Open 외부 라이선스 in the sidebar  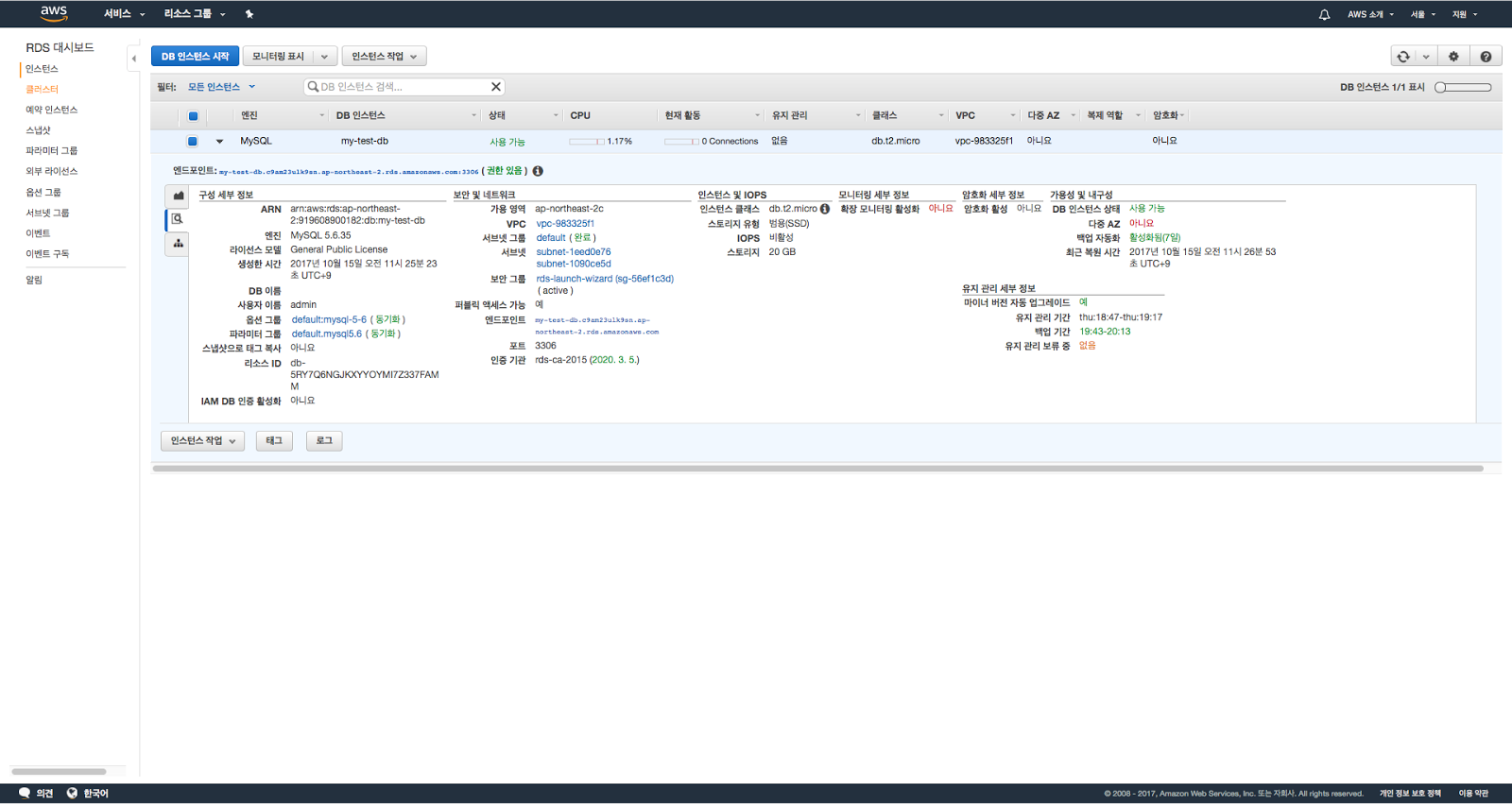point(51,172)
